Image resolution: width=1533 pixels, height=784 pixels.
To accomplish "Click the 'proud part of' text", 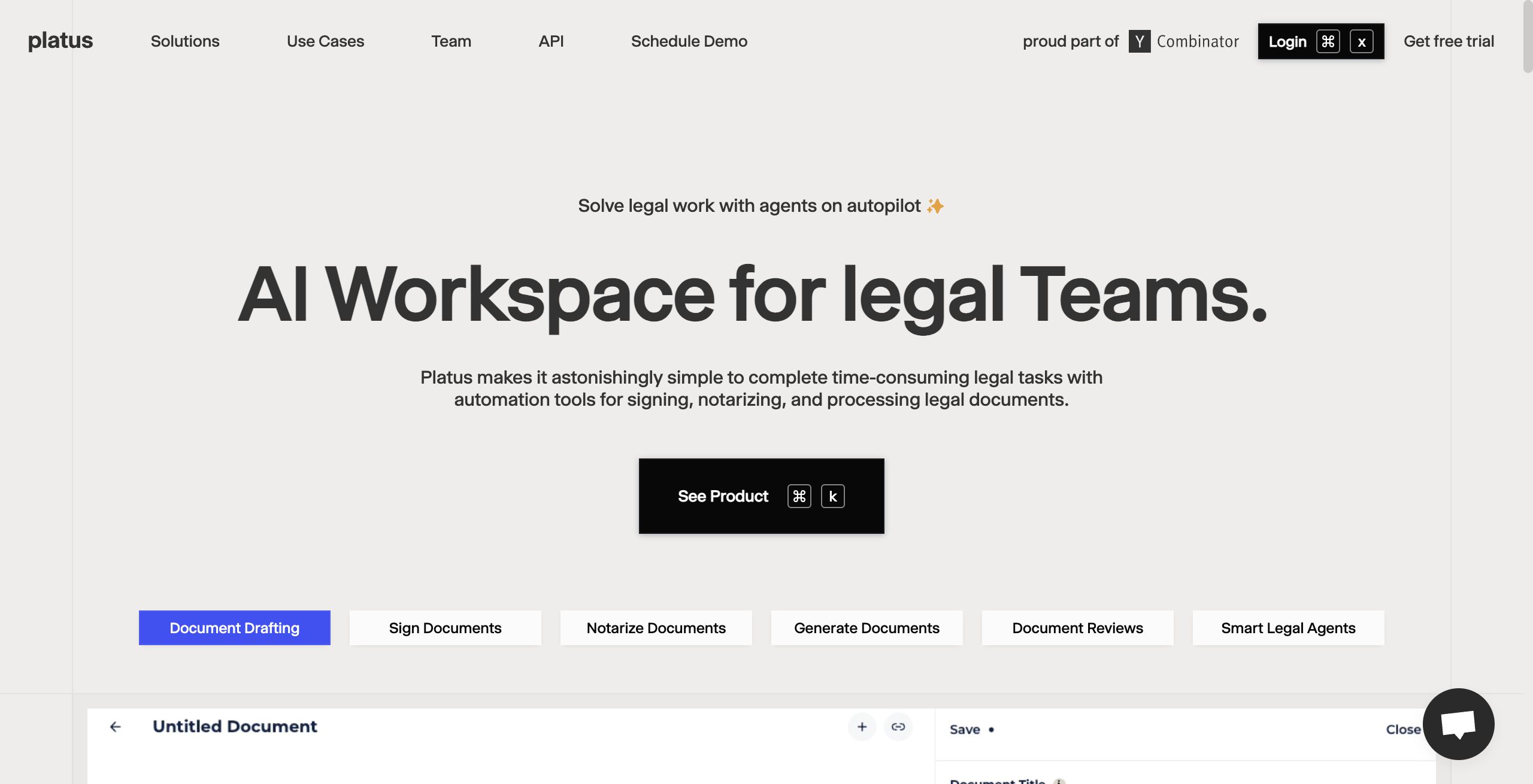I will [1071, 41].
